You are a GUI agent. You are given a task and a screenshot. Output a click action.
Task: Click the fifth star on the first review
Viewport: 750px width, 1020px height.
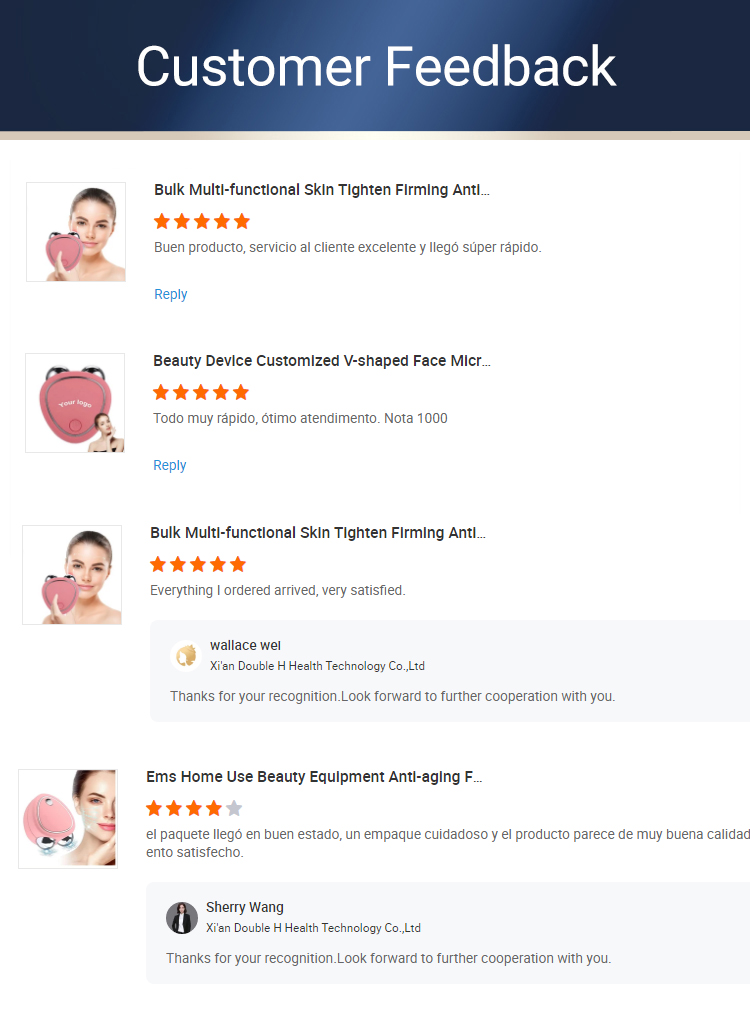[241, 221]
